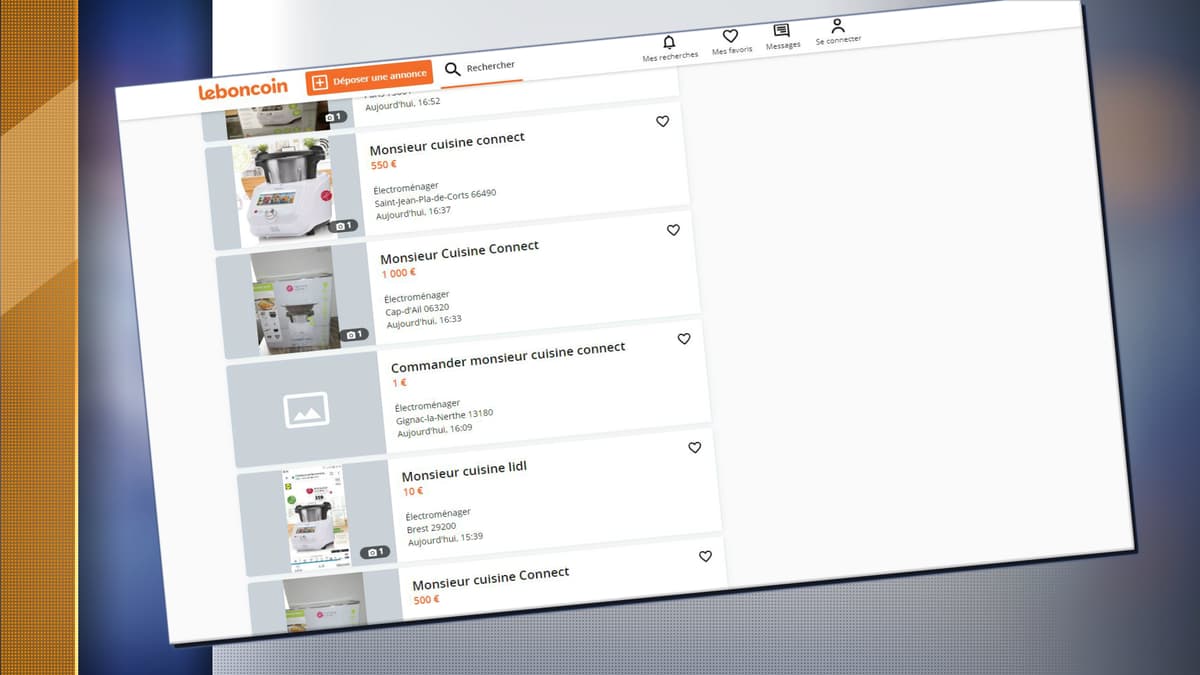Click the photo count badge on the 1 000 € listing
The image size is (1200, 675).
pyautogui.click(x=354, y=334)
